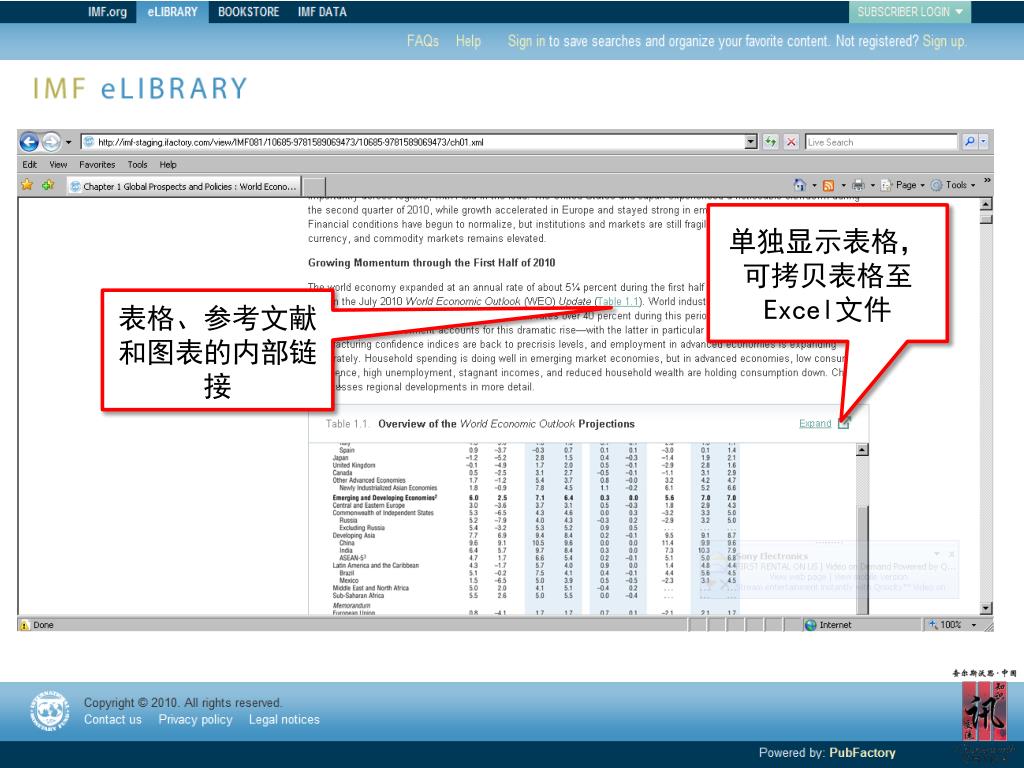The width and height of the screenshot is (1024, 768).
Task: Click the Sign in link
Action: point(526,41)
